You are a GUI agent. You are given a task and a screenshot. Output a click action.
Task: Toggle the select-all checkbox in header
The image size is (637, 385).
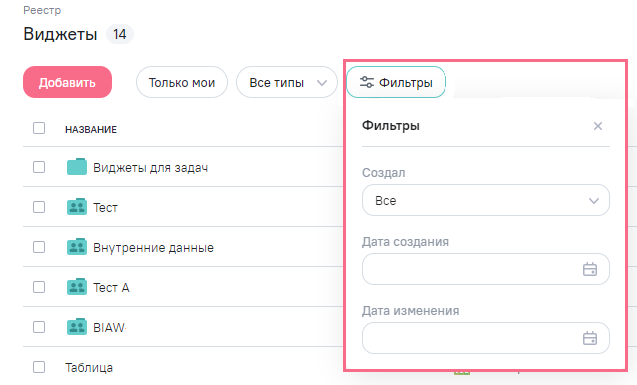click(39, 128)
